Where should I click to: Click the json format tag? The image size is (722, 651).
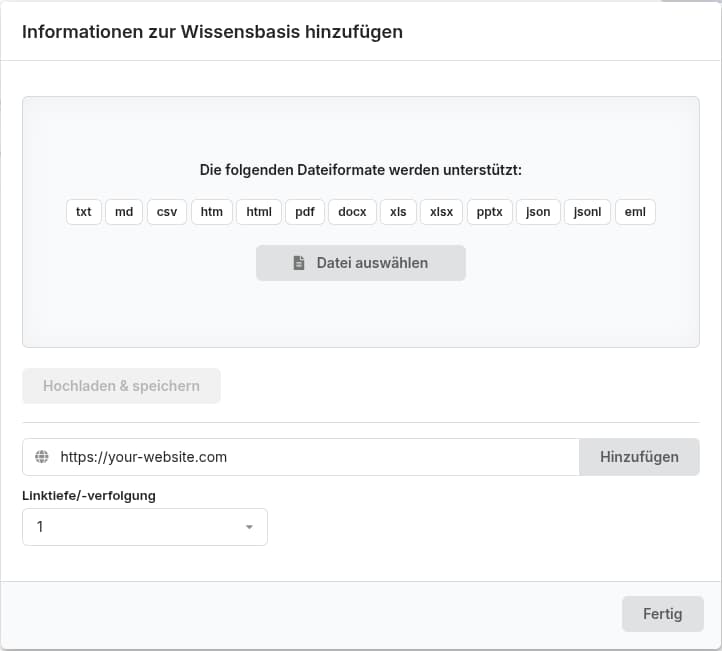[538, 212]
